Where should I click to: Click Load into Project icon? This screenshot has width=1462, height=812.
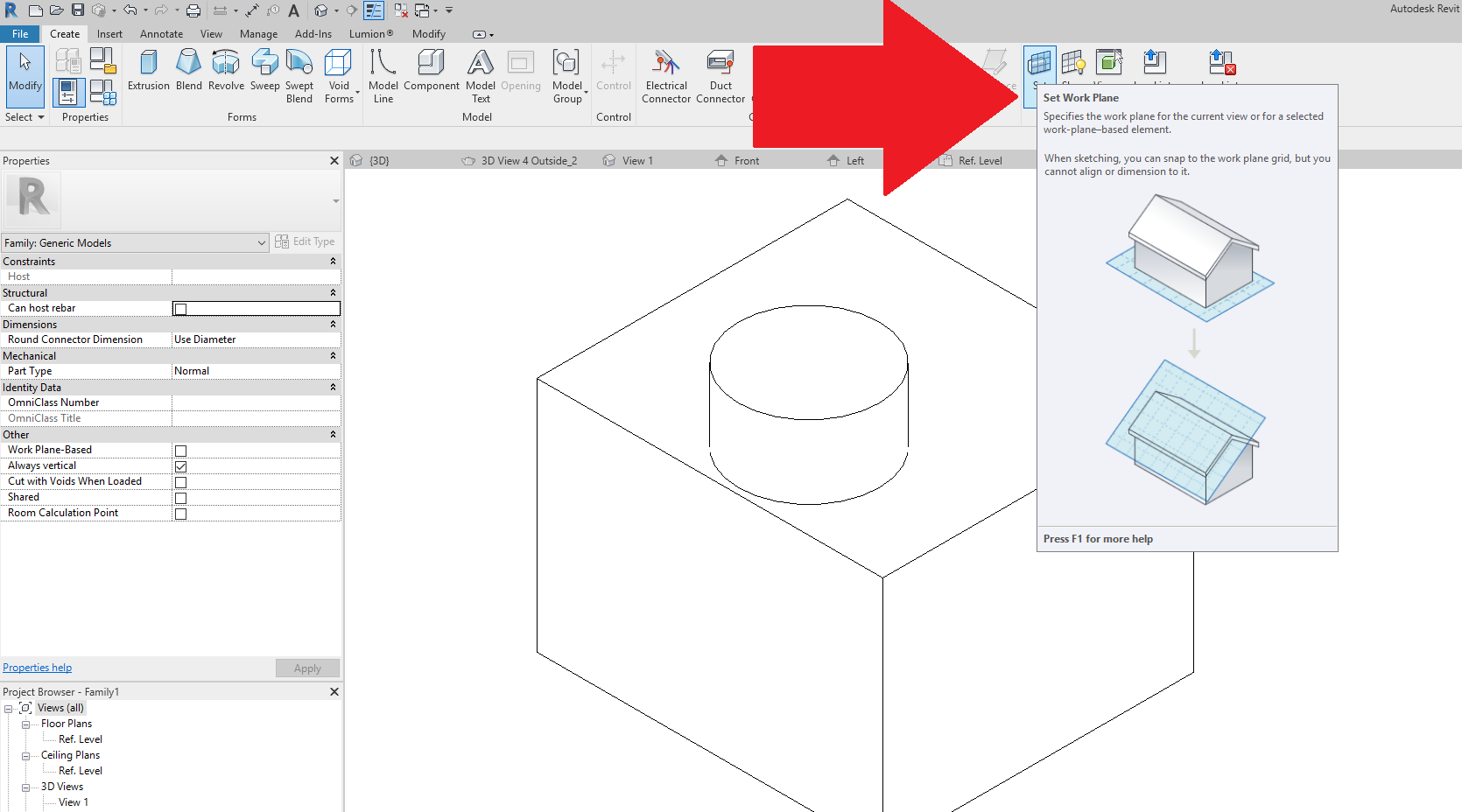click(x=1155, y=61)
